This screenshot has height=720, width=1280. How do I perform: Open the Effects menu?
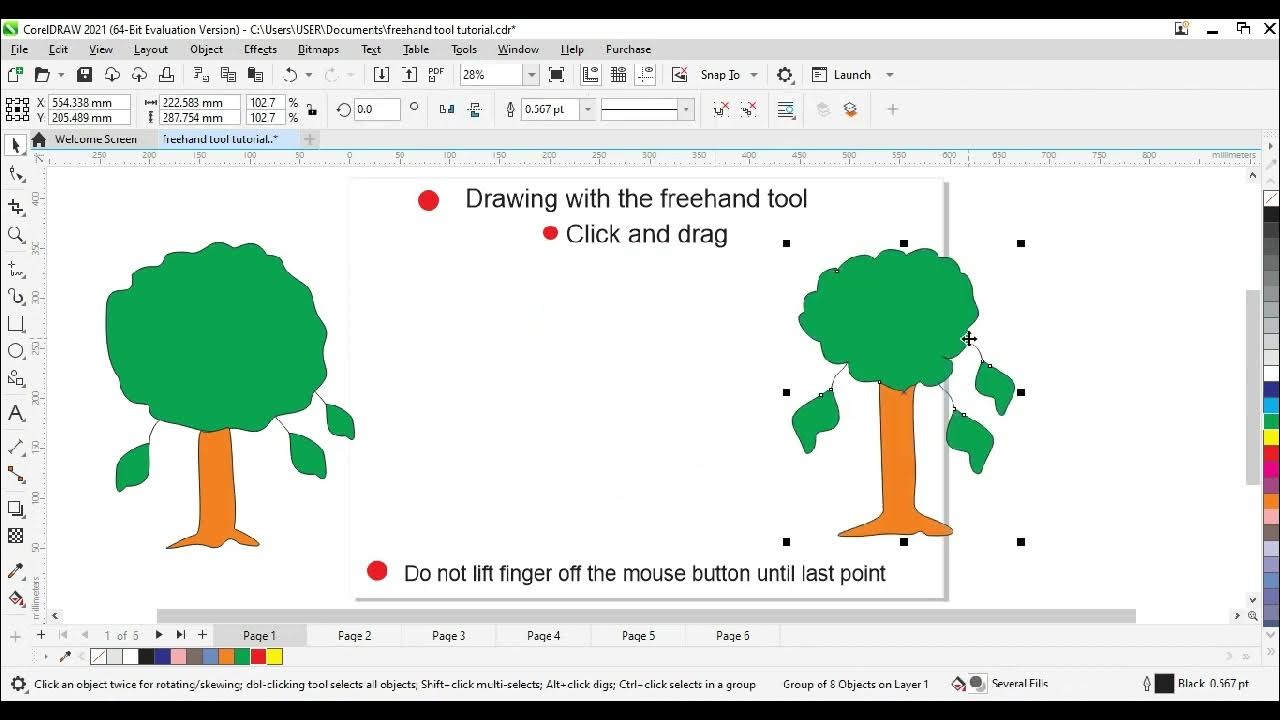260,49
